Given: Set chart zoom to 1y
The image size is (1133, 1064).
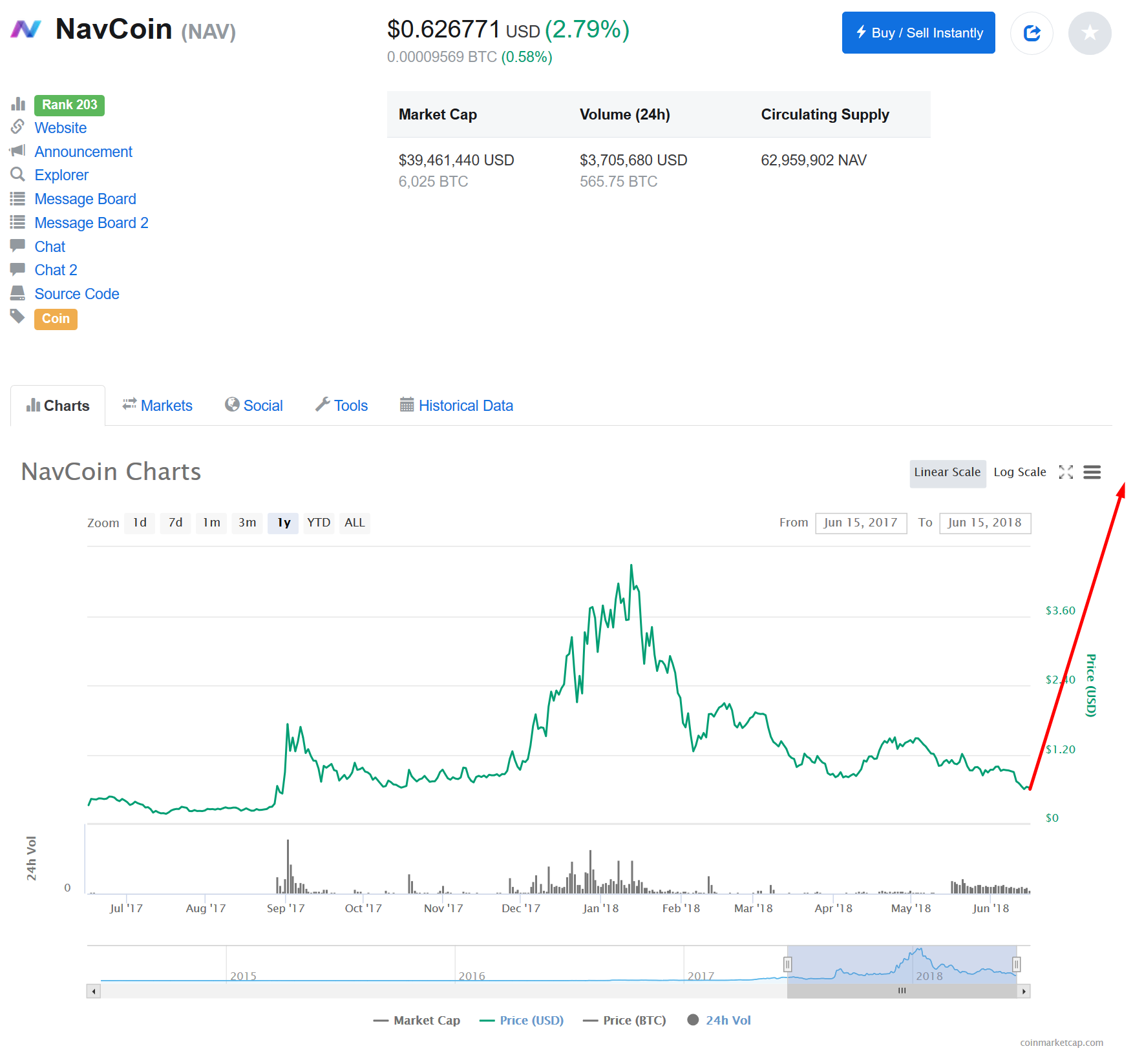Looking at the screenshot, I should pyautogui.click(x=284, y=523).
